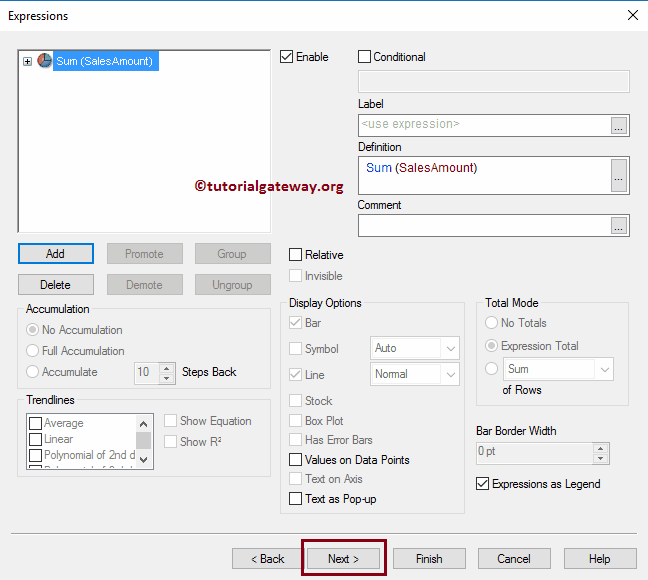Image resolution: width=648 pixels, height=580 pixels.
Task: Increase the Steps Back value
Action: pos(167,368)
